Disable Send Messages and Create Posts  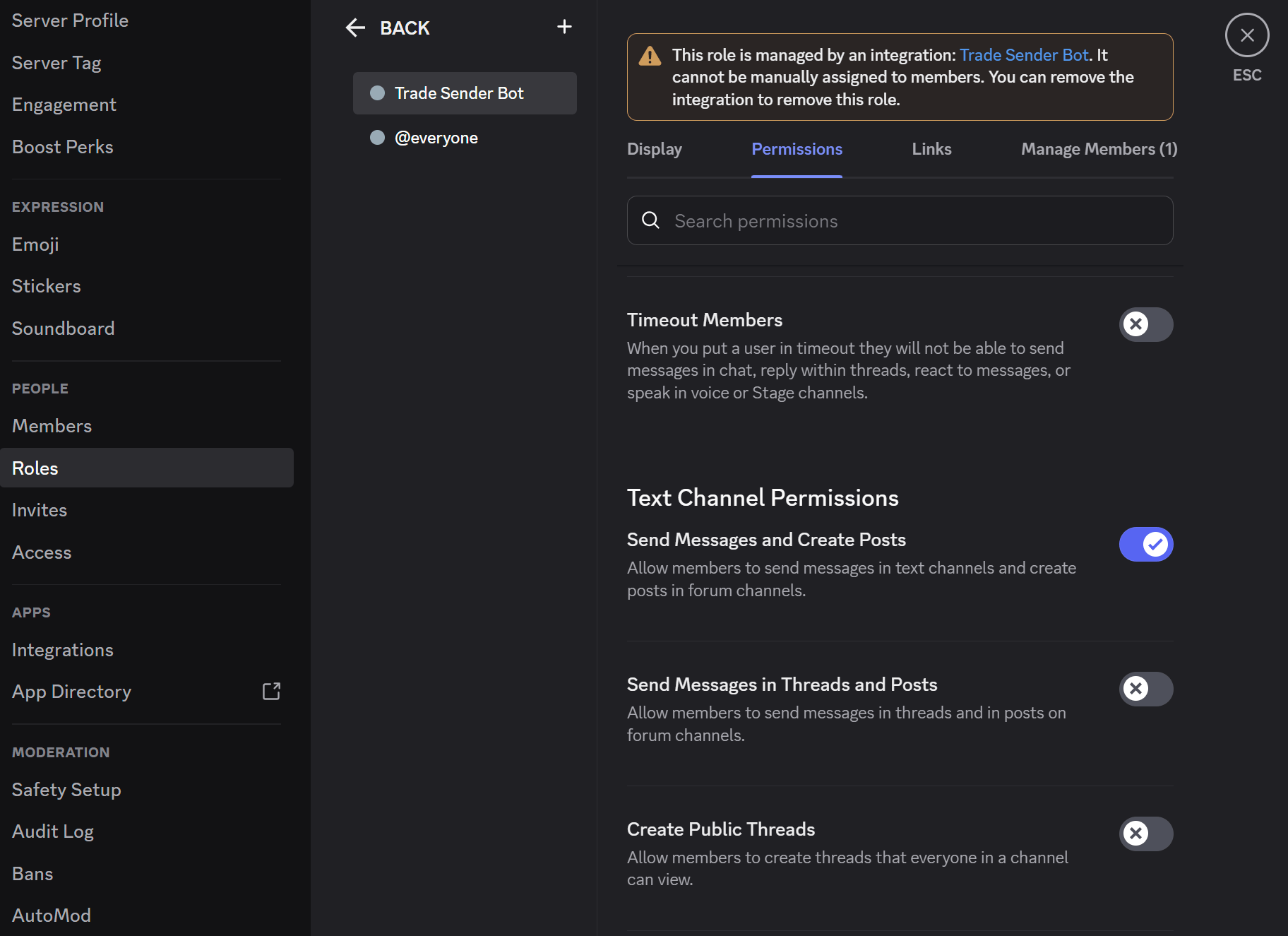(x=1145, y=544)
